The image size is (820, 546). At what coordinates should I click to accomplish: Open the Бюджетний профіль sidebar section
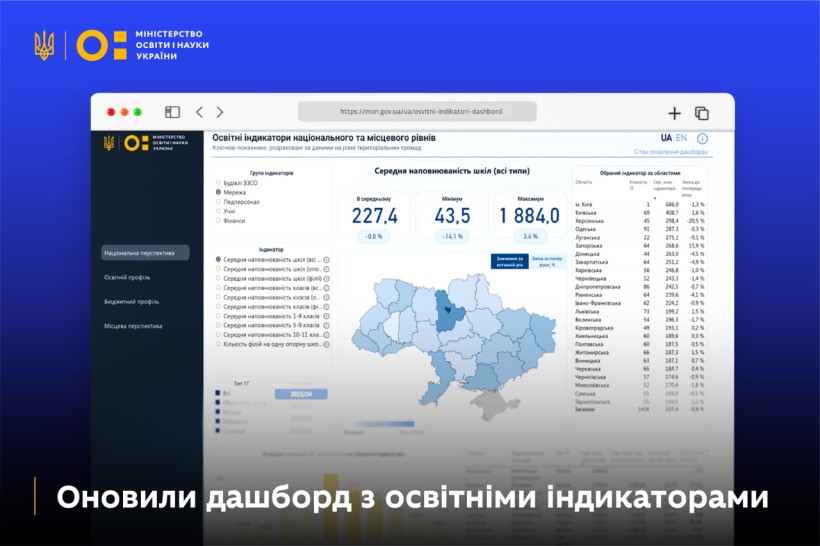(131, 301)
